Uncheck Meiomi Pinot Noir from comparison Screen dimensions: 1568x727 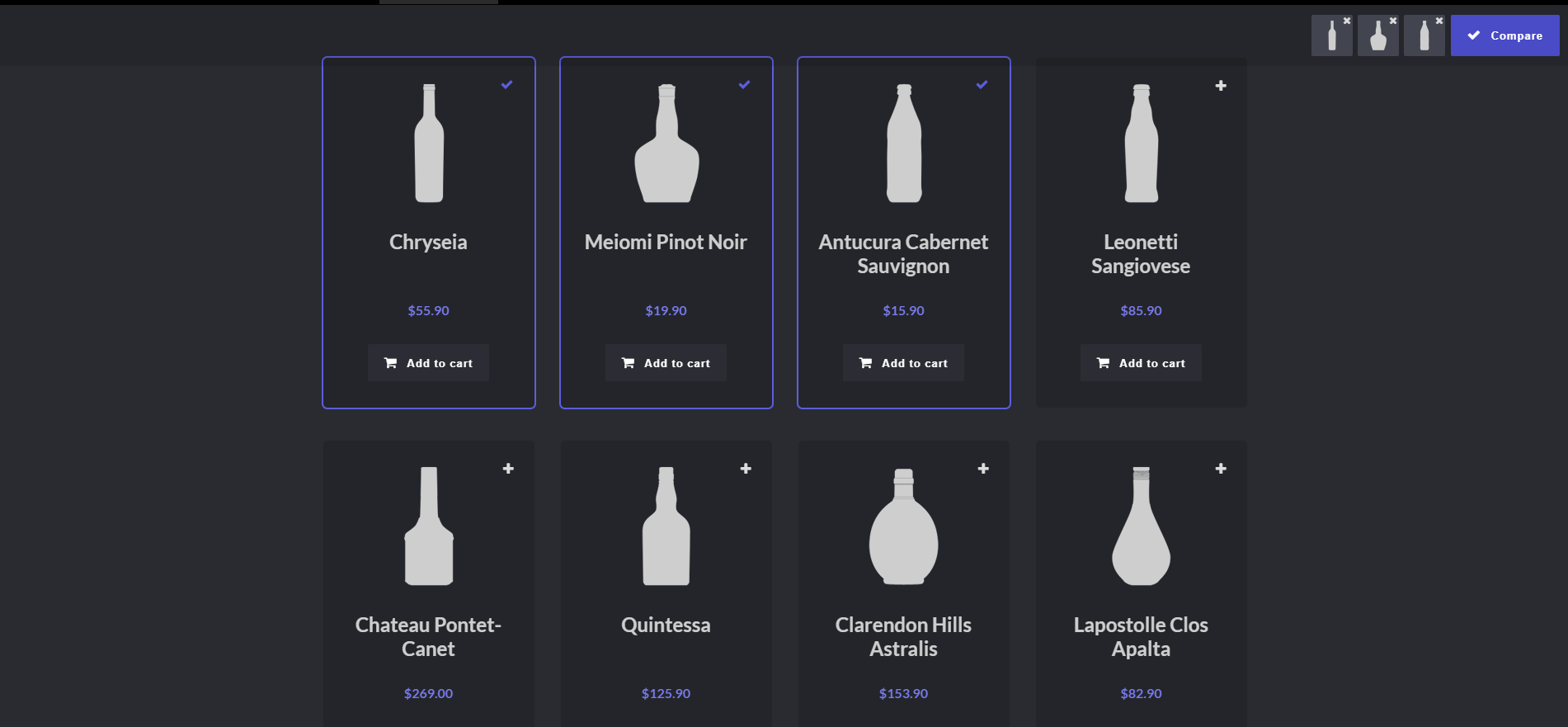pyautogui.click(x=745, y=85)
